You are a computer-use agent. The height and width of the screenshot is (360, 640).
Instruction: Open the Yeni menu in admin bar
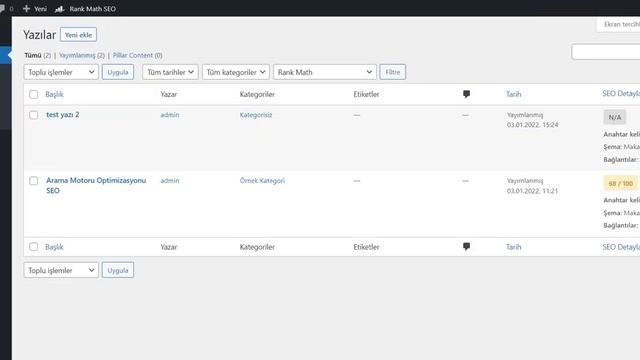(x=35, y=9)
